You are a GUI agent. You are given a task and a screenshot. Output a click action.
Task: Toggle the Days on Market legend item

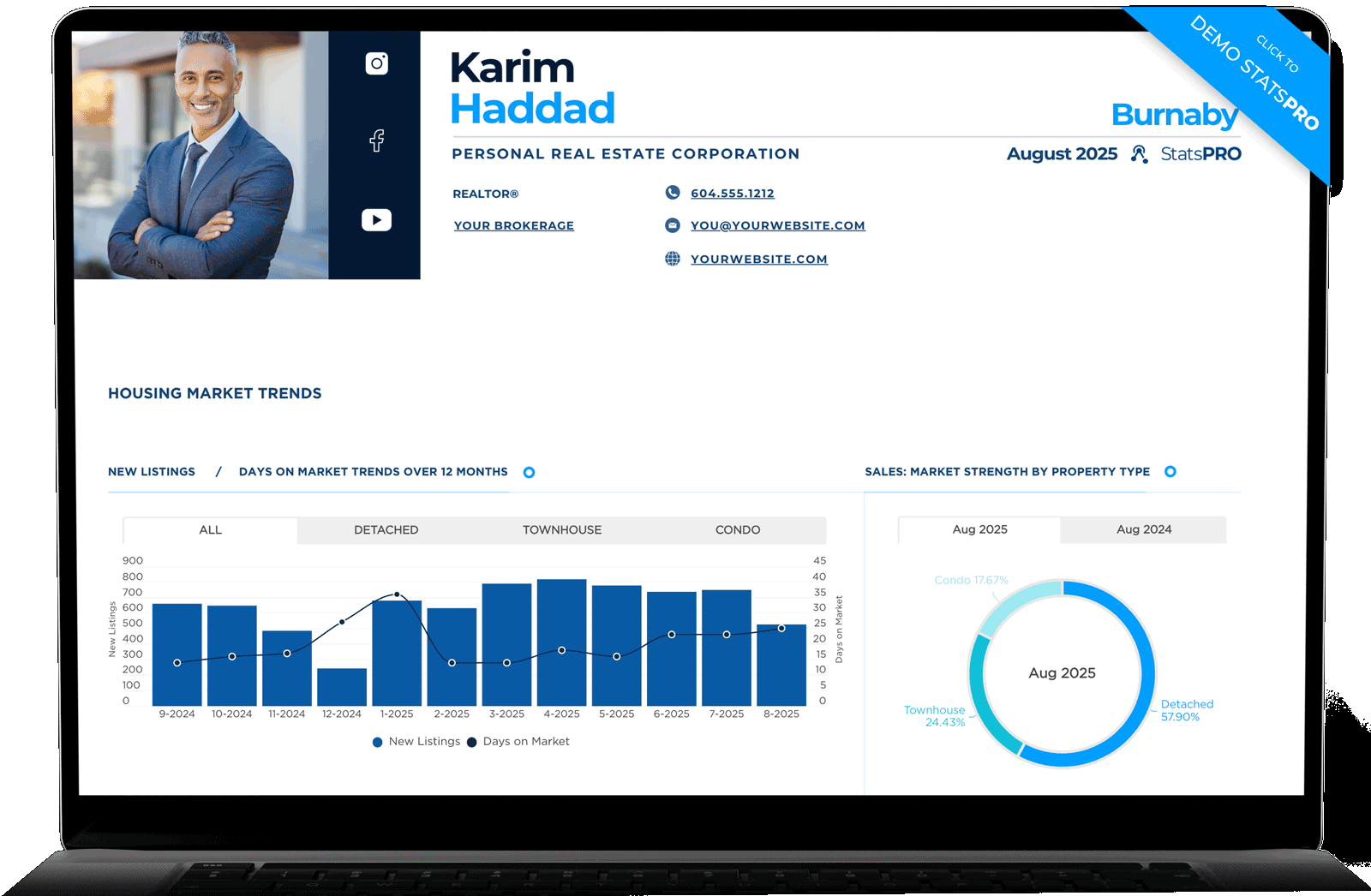pyautogui.click(x=518, y=742)
